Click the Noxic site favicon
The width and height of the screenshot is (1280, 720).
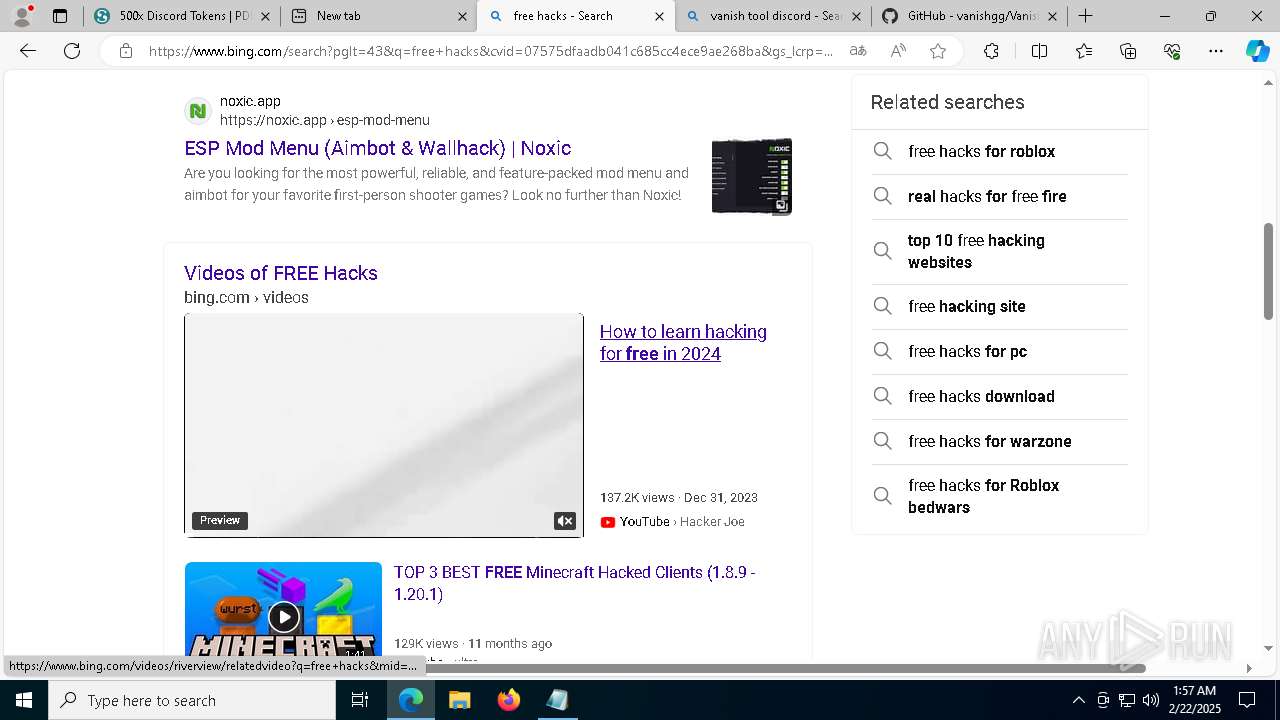point(198,111)
